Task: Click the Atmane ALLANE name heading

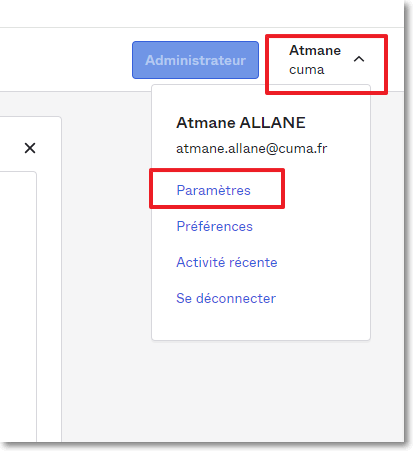Action: [241, 123]
